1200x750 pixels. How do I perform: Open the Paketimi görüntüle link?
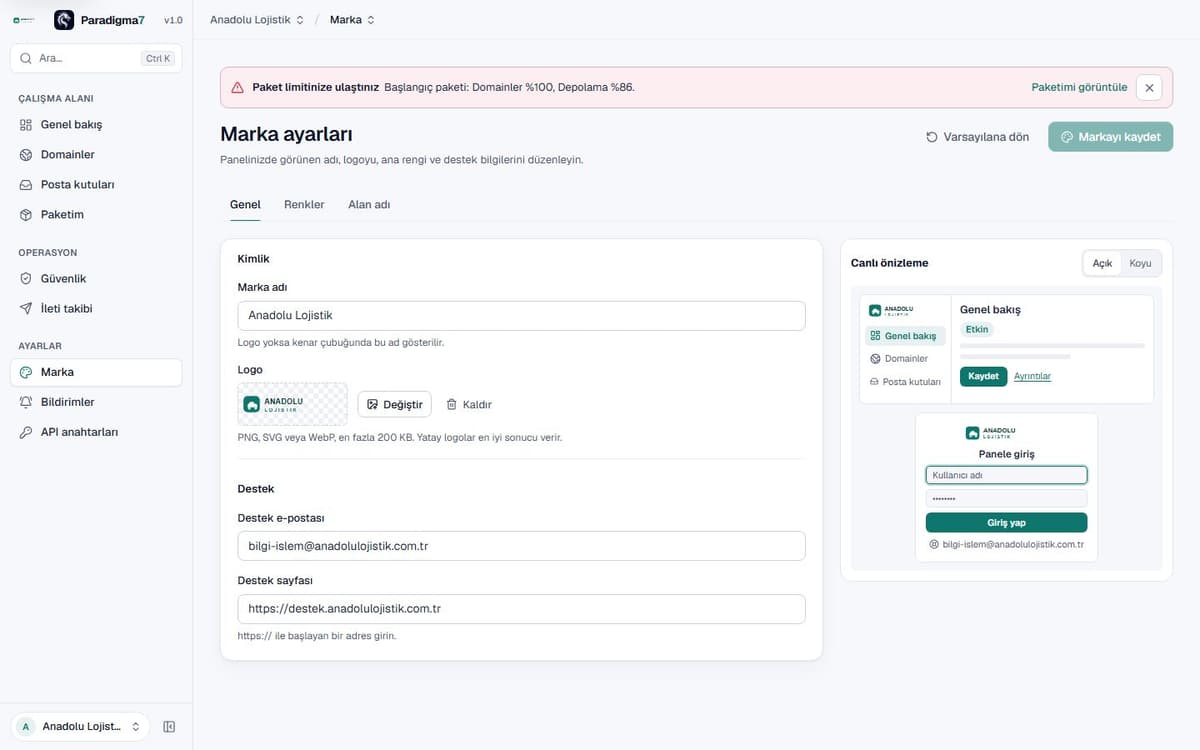click(x=1079, y=88)
